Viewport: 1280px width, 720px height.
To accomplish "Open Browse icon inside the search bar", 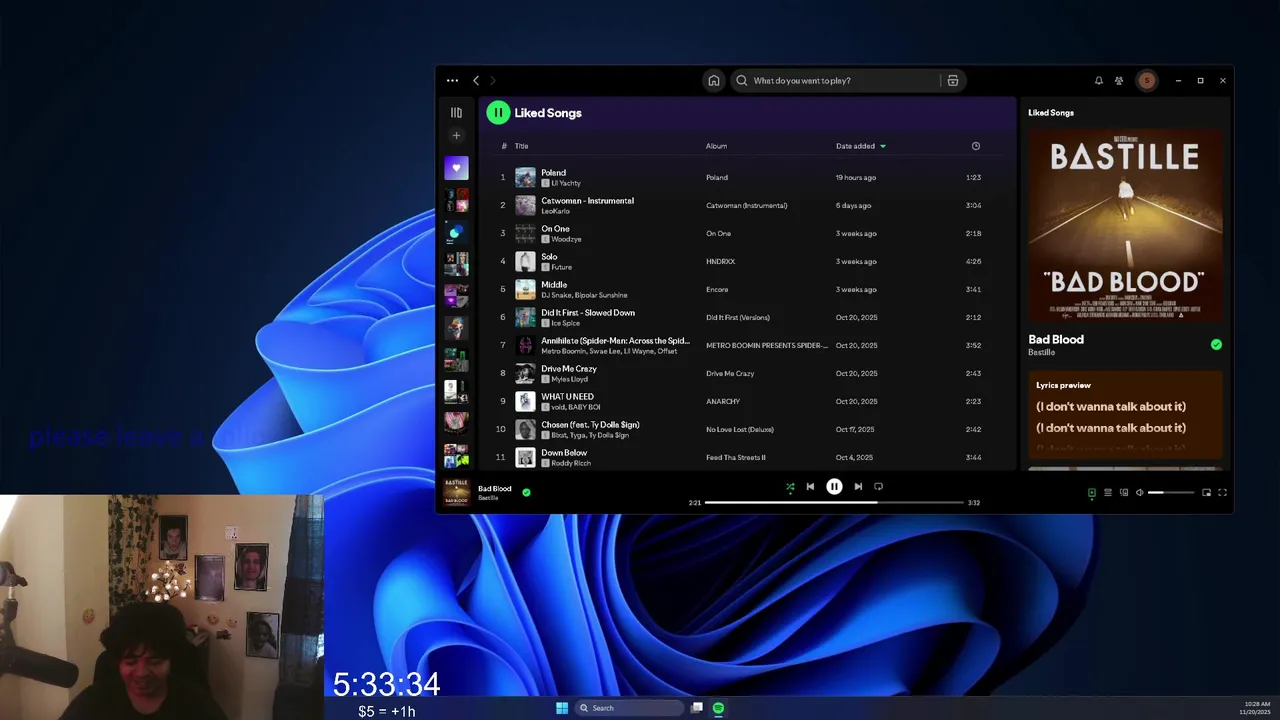I will click(953, 81).
